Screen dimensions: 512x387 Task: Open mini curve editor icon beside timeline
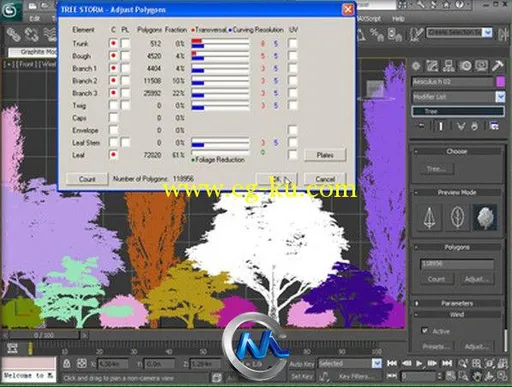click(x=12, y=348)
